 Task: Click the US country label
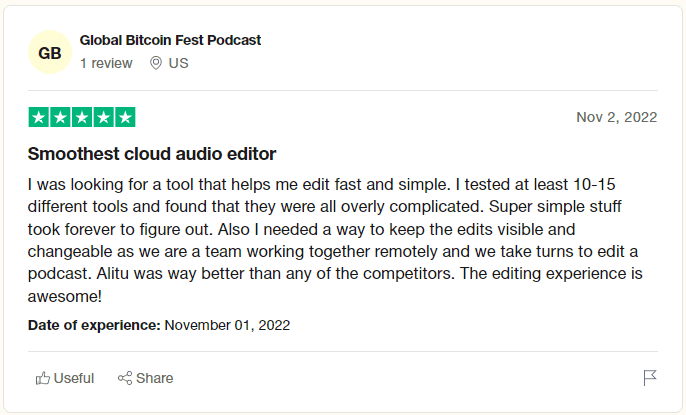tap(179, 63)
